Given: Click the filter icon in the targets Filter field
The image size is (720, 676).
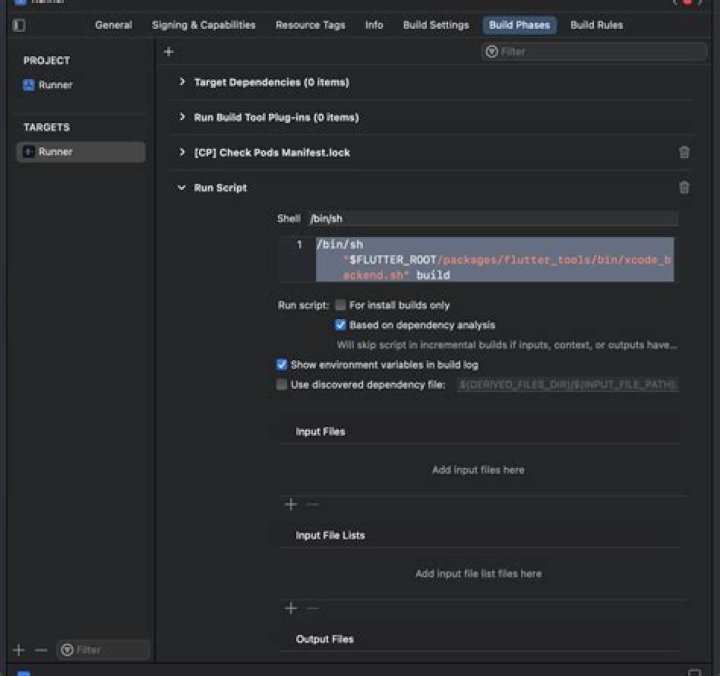Looking at the screenshot, I should pyautogui.click(x=67, y=650).
